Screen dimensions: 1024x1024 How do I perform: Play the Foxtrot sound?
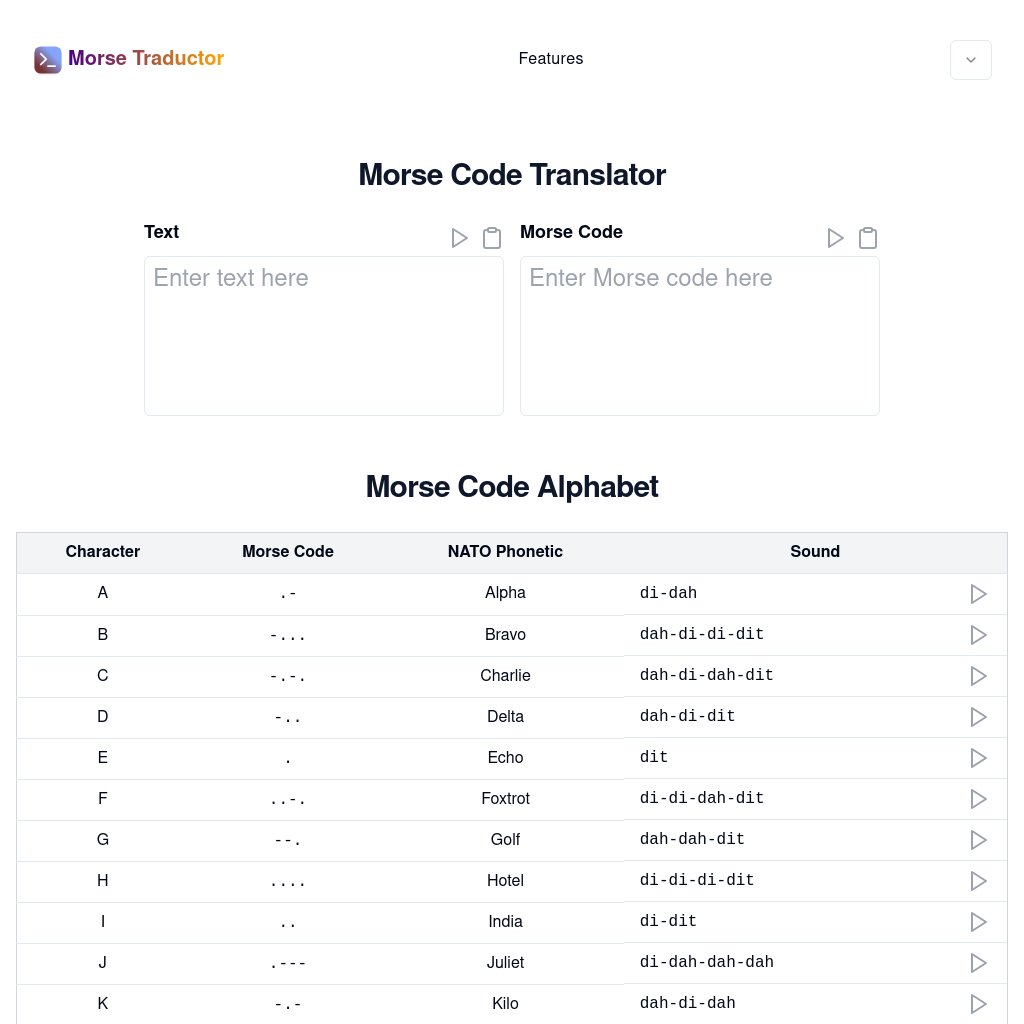pyautogui.click(x=978, y=799)
